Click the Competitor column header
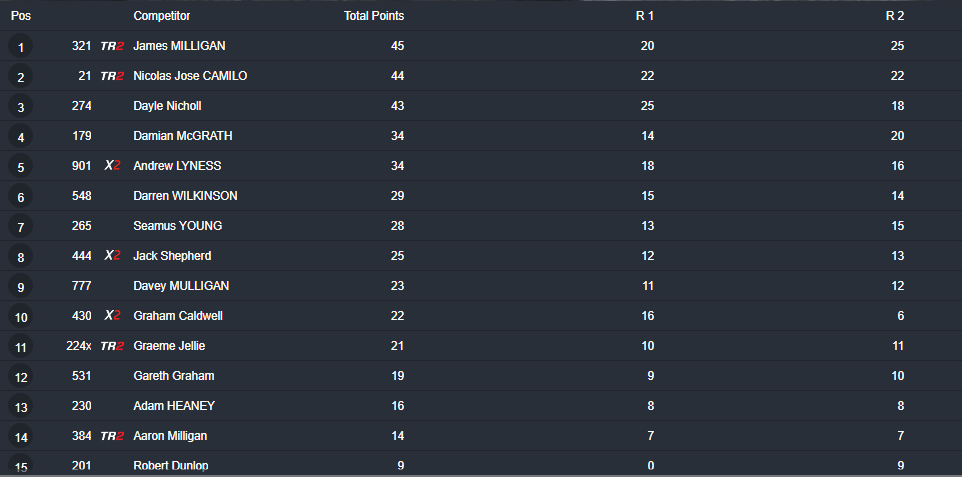 [x=162, y=16]
